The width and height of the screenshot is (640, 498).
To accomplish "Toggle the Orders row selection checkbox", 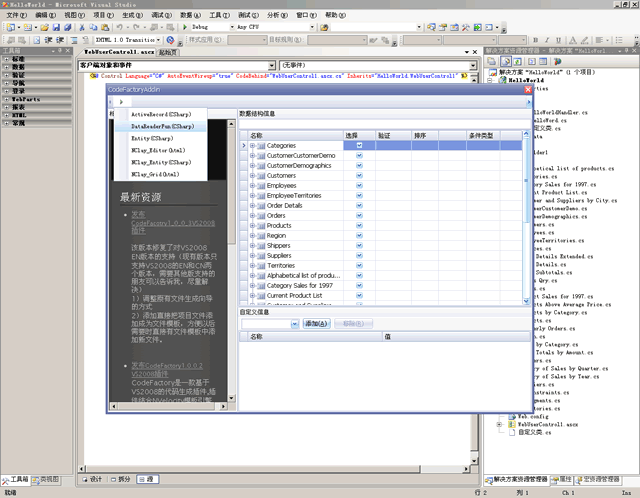I will [359, 216].
